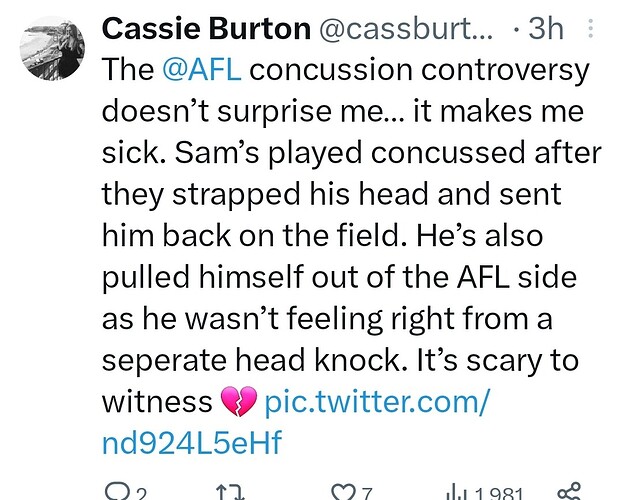Open the three-dot more options menu

590,30
